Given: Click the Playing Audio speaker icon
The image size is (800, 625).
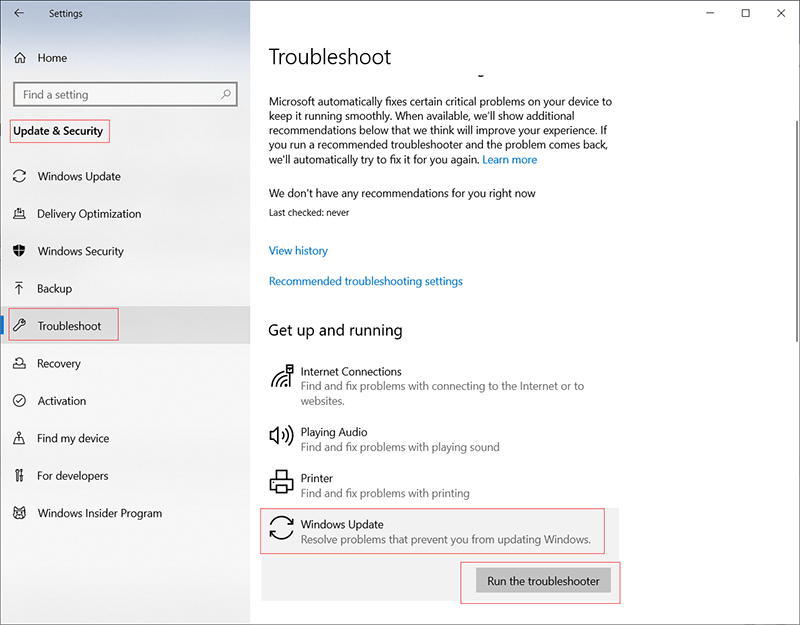Looking at the screenshot, I should (x=281, y=435).
